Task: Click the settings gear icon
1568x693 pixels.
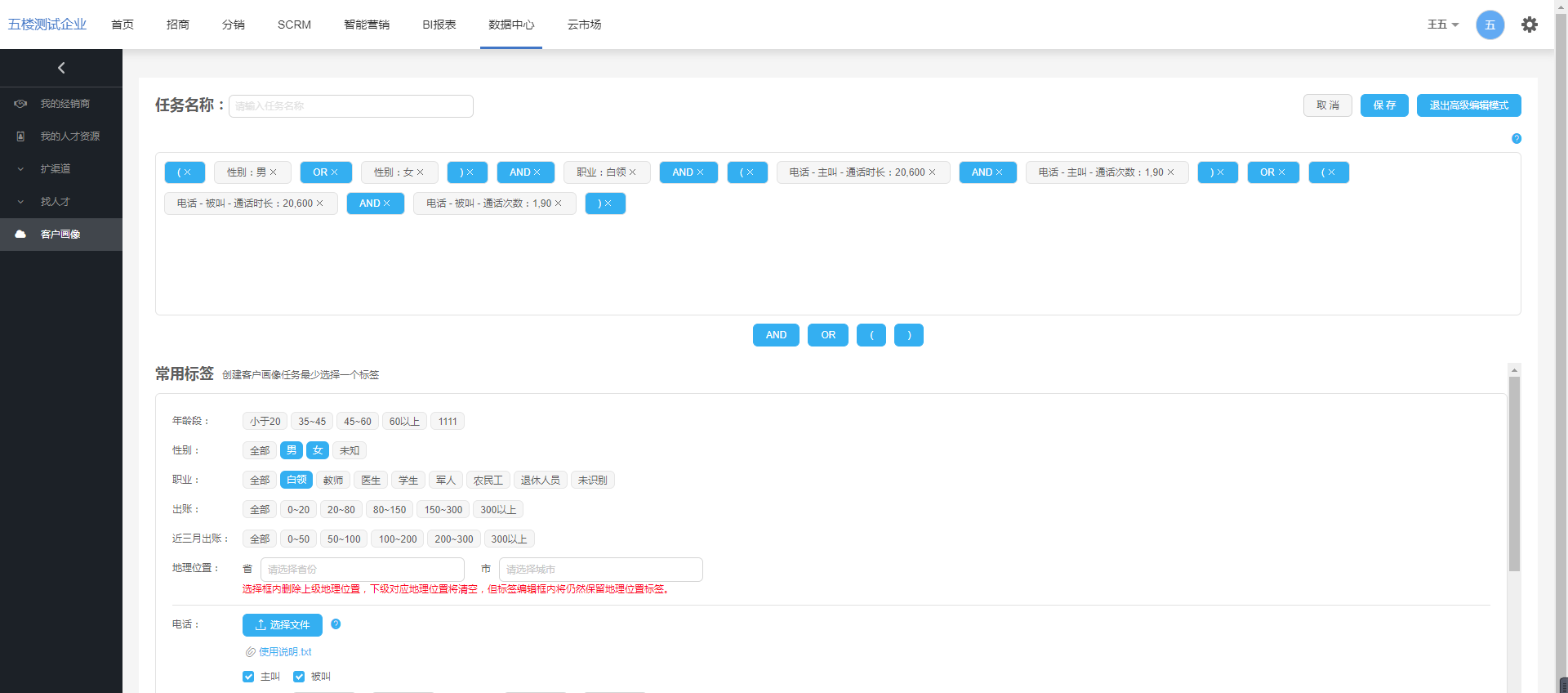Action: click(1529, 25)
